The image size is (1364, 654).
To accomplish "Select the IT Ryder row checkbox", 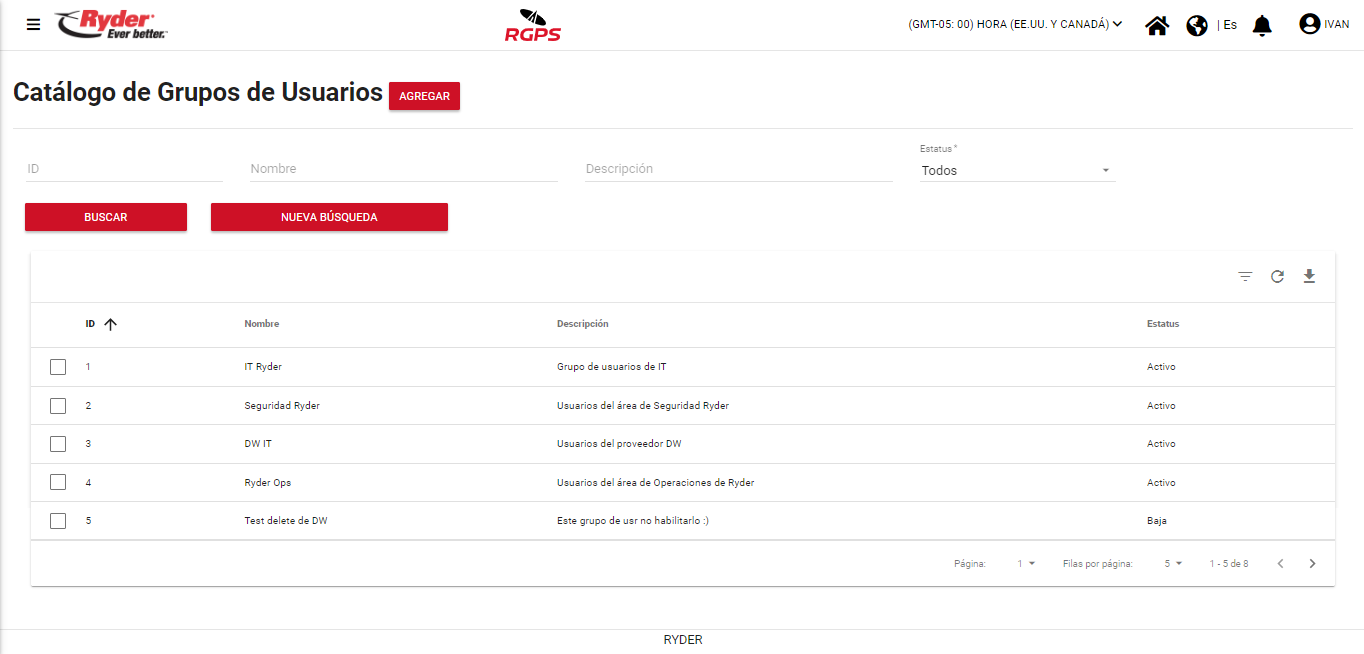I will coord(58,367).
